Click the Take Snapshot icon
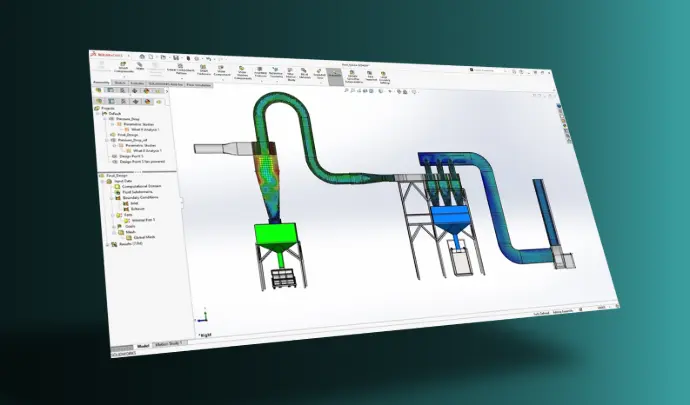The image size is (690, 405). [371, 76]
